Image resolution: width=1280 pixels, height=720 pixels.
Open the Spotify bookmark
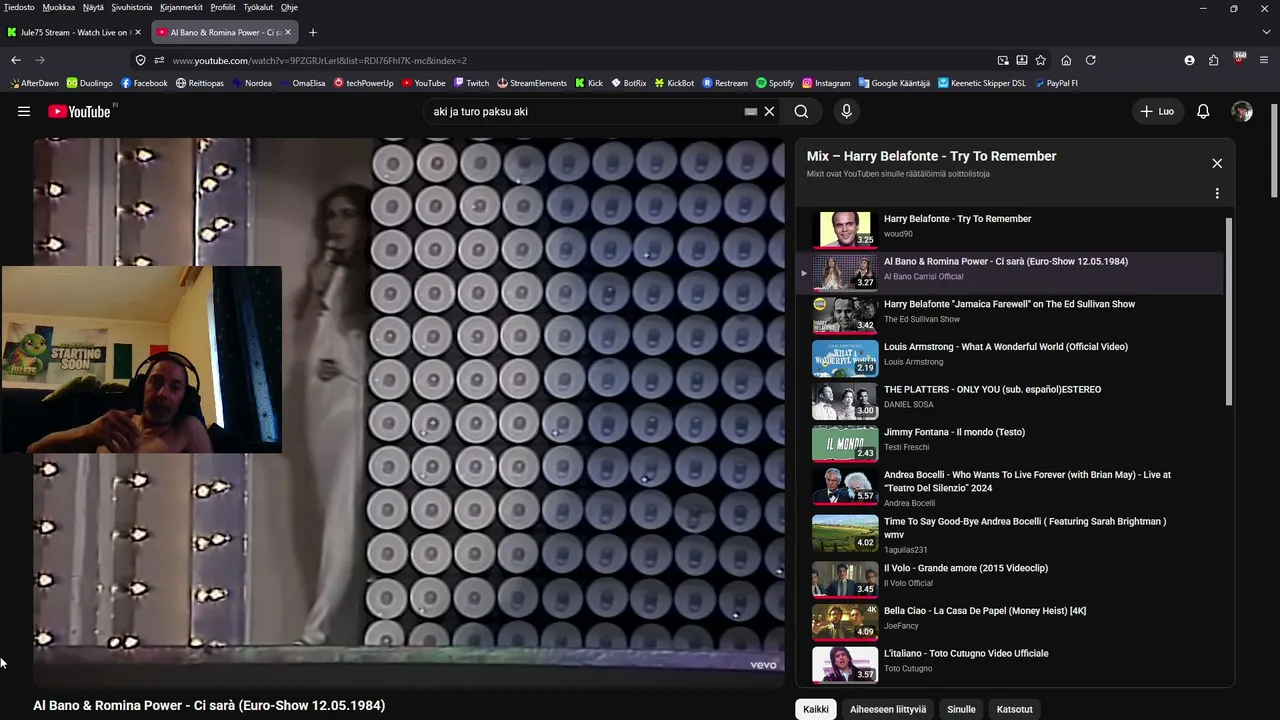(x=775, y=83)
